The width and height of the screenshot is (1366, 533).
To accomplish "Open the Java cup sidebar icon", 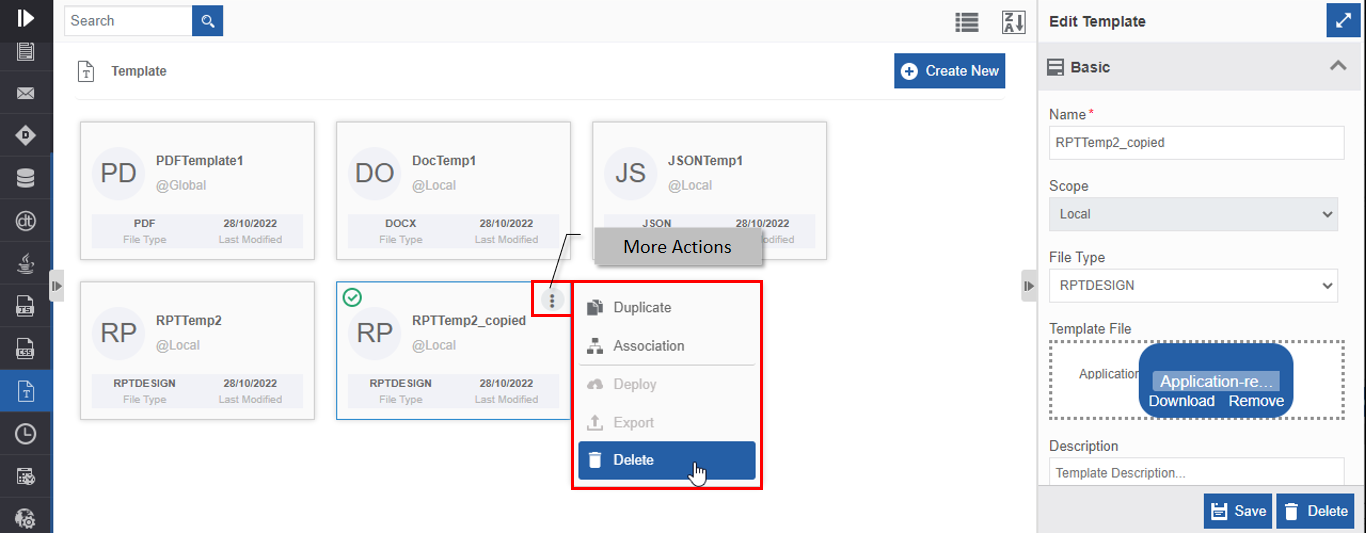I will click(x=26, y=264).
